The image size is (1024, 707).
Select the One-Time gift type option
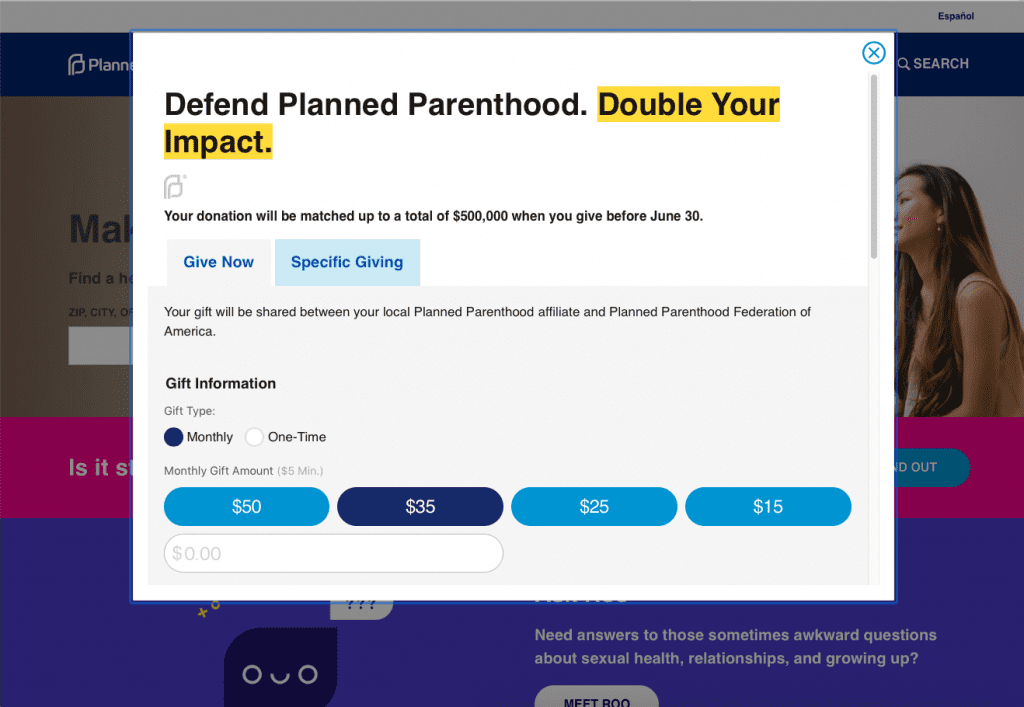point(254,437)
